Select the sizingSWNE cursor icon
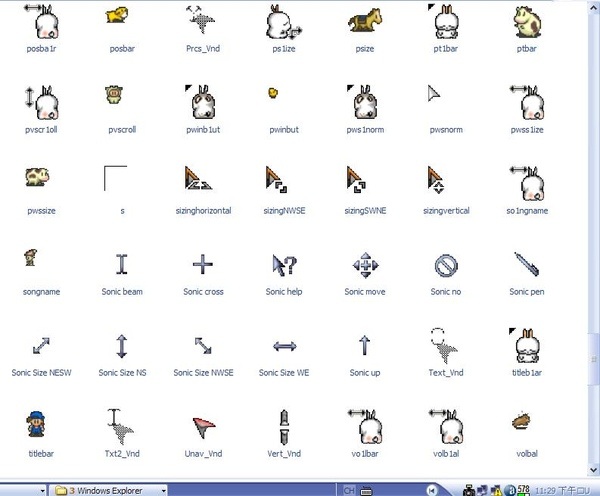Screen dimensions: 600x496 pos(356,179)
